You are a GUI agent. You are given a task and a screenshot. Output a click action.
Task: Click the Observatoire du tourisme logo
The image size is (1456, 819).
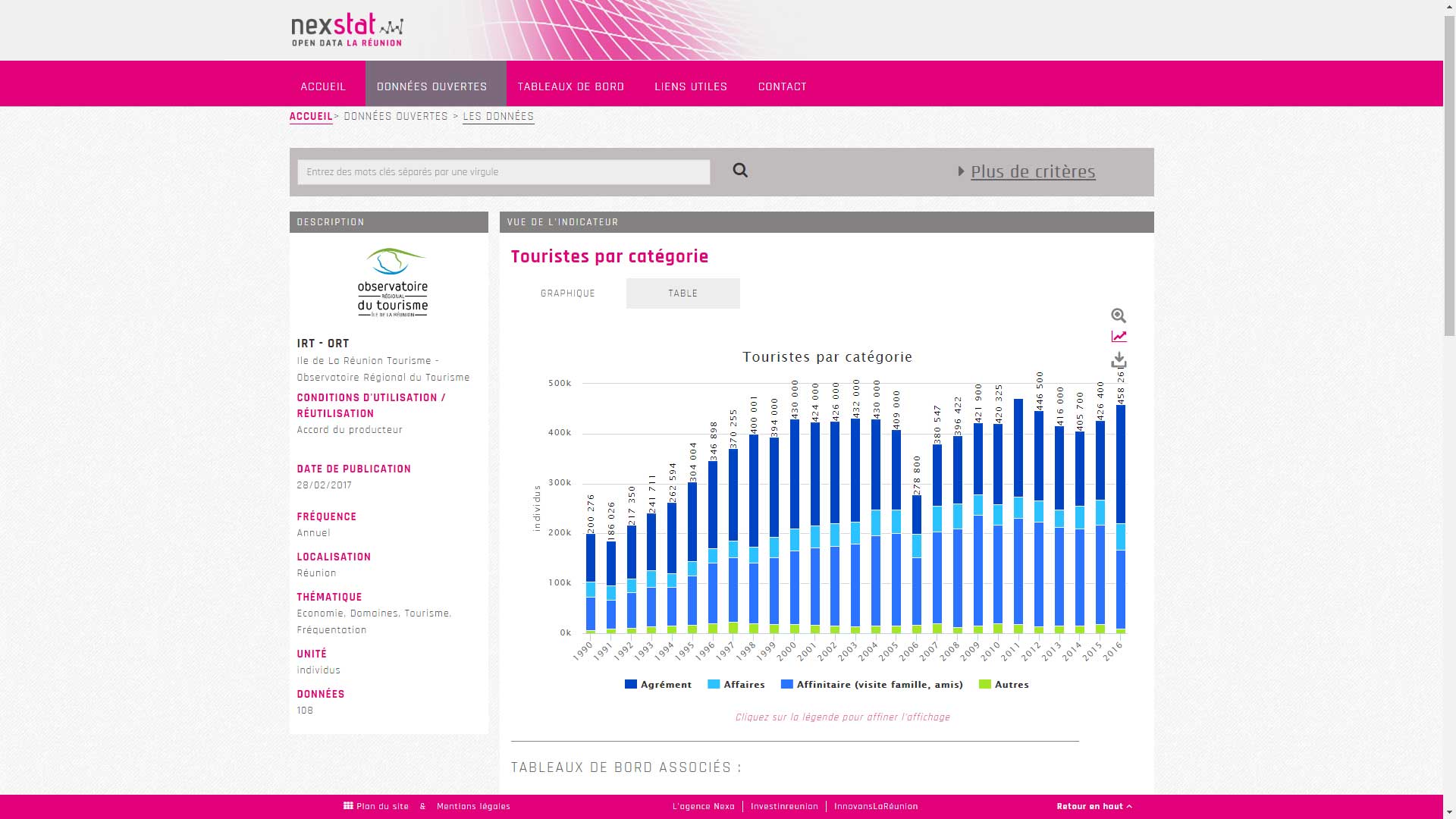pos(392,282)
